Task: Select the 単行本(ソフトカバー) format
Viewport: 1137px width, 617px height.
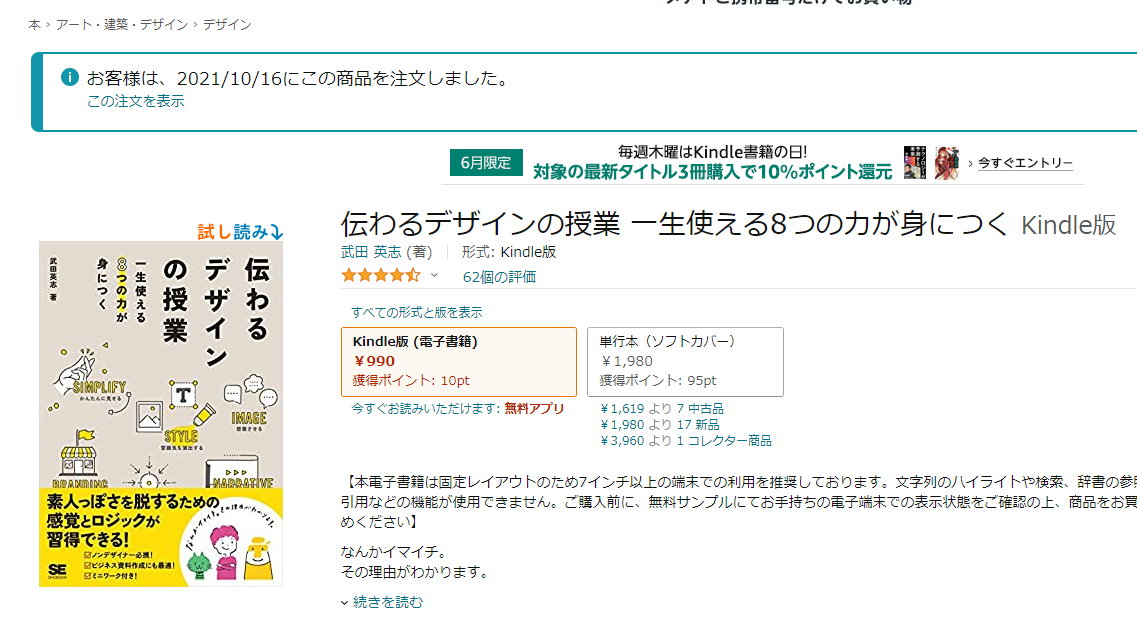Action: tap(685, 362)
